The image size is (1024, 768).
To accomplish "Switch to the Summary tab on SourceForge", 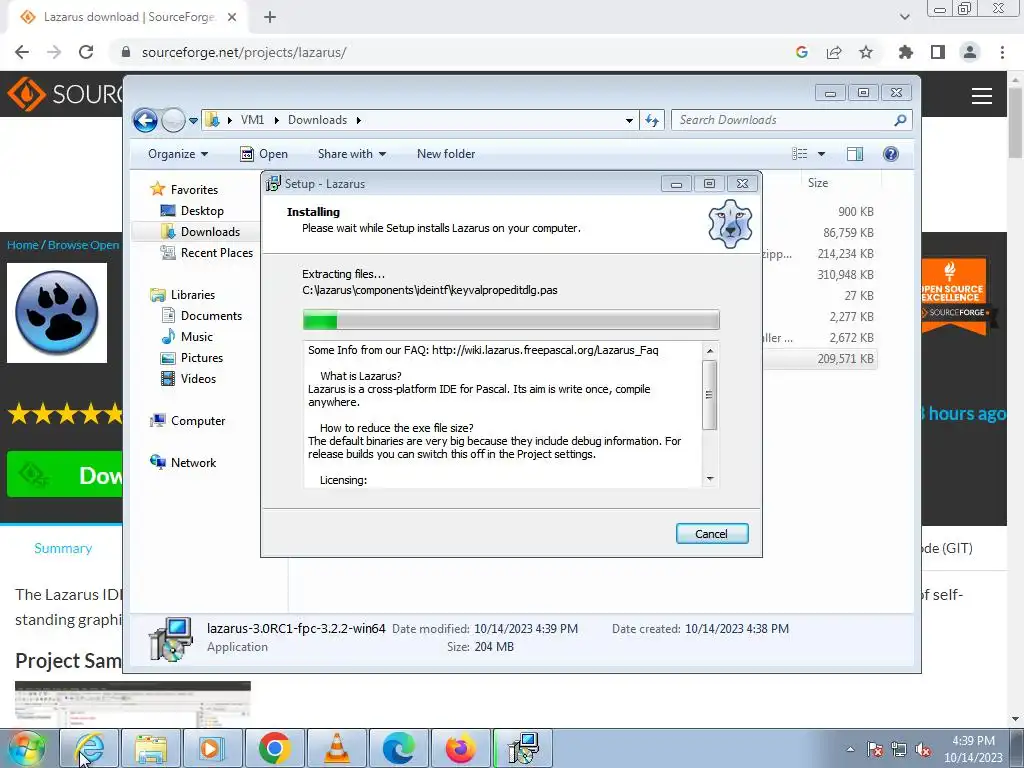I will [63, 549].
